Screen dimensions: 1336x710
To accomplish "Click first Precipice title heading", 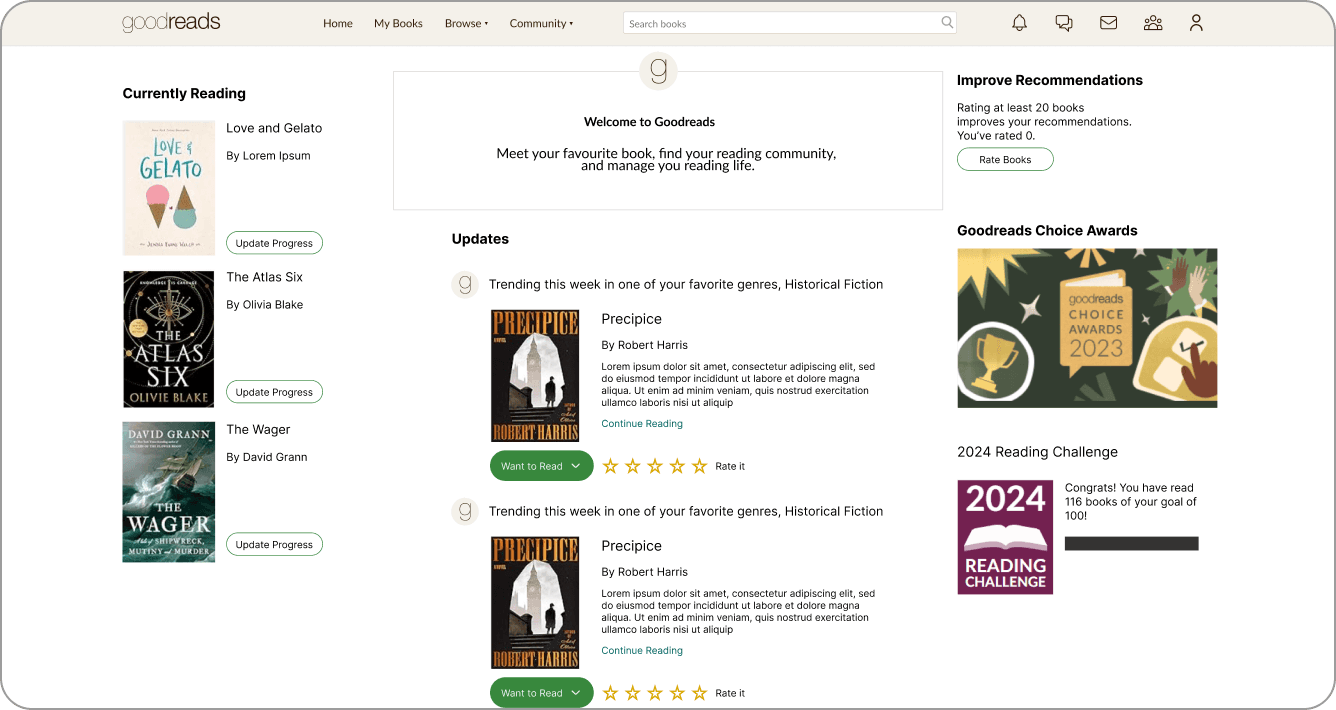I will click(631, 319).
